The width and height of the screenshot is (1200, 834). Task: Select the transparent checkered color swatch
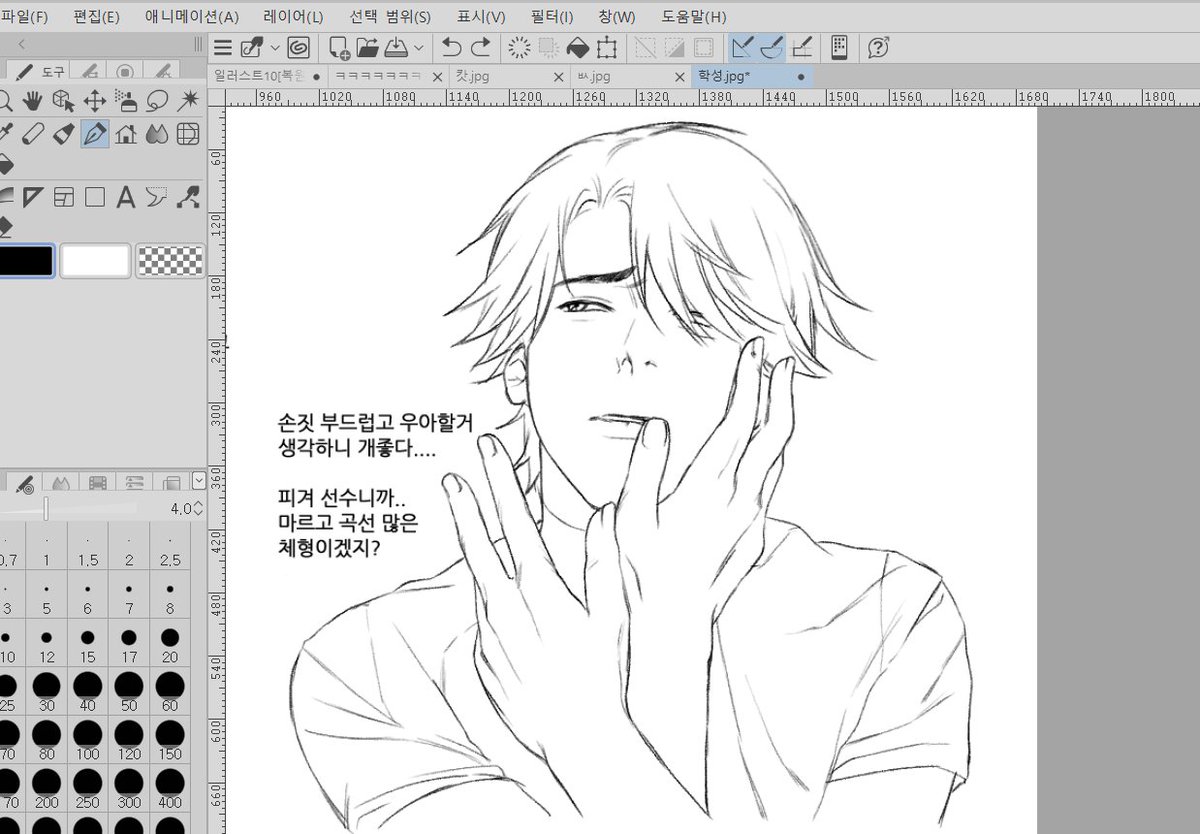click(x=169, y=261)
